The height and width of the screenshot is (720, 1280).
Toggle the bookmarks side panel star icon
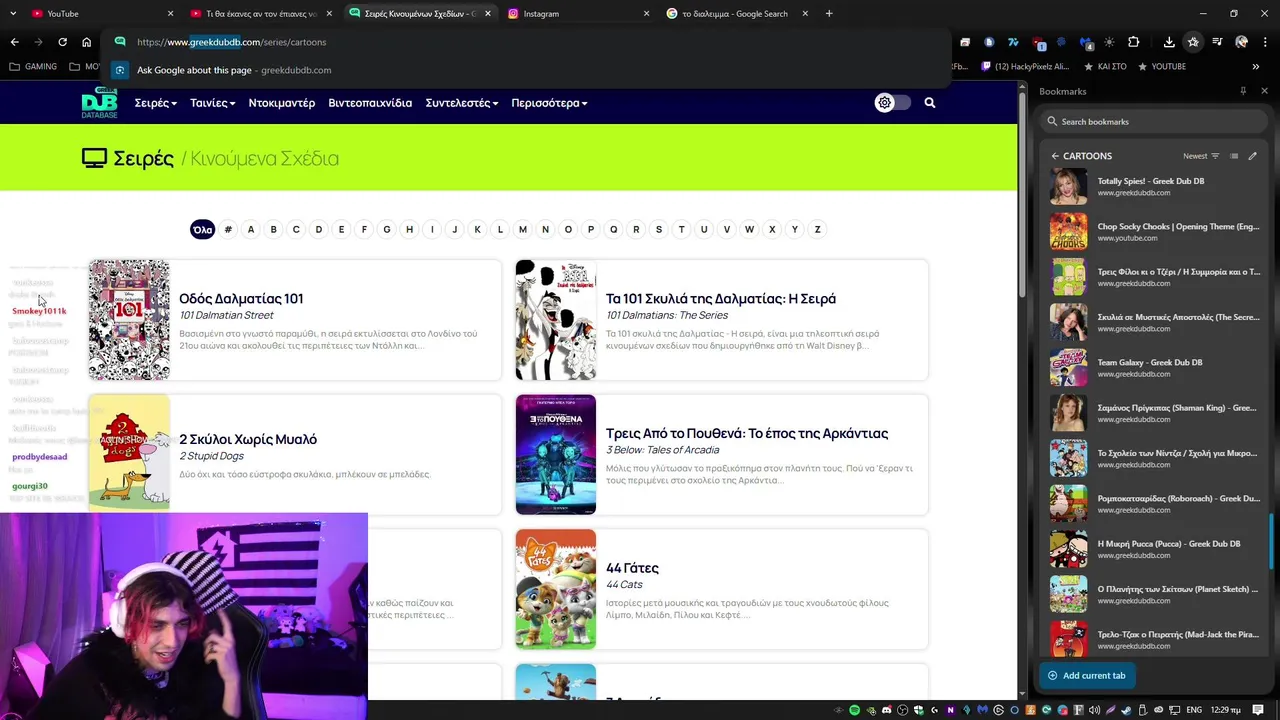point(1193,42)
